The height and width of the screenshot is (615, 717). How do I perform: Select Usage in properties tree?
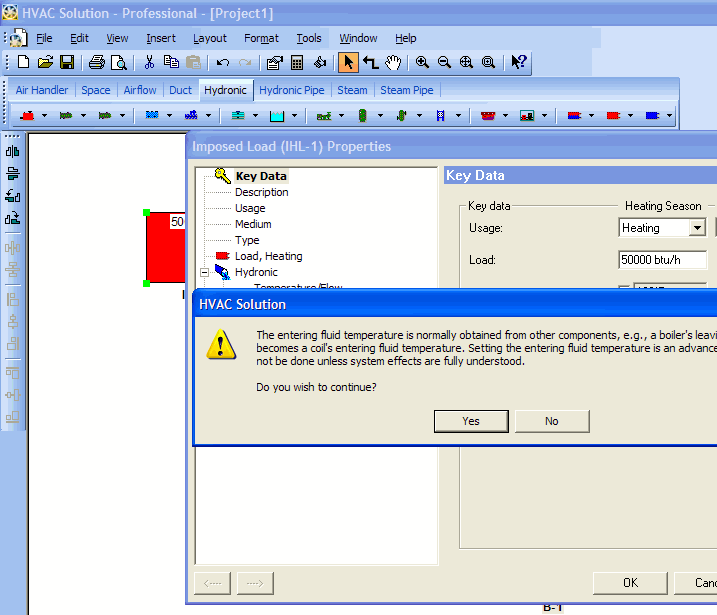[x=250, y=208]
